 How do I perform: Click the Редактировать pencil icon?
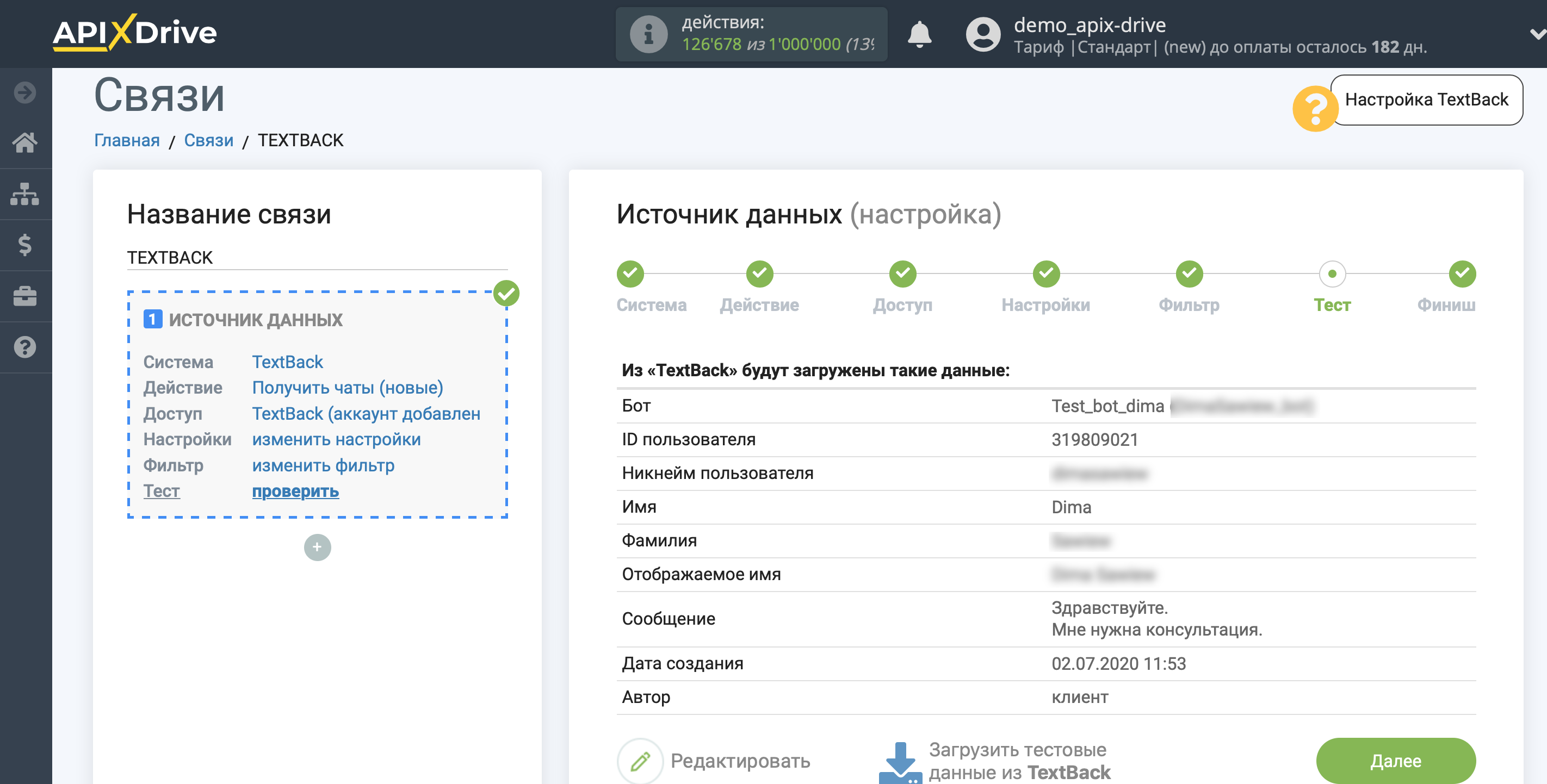[640, 761]
